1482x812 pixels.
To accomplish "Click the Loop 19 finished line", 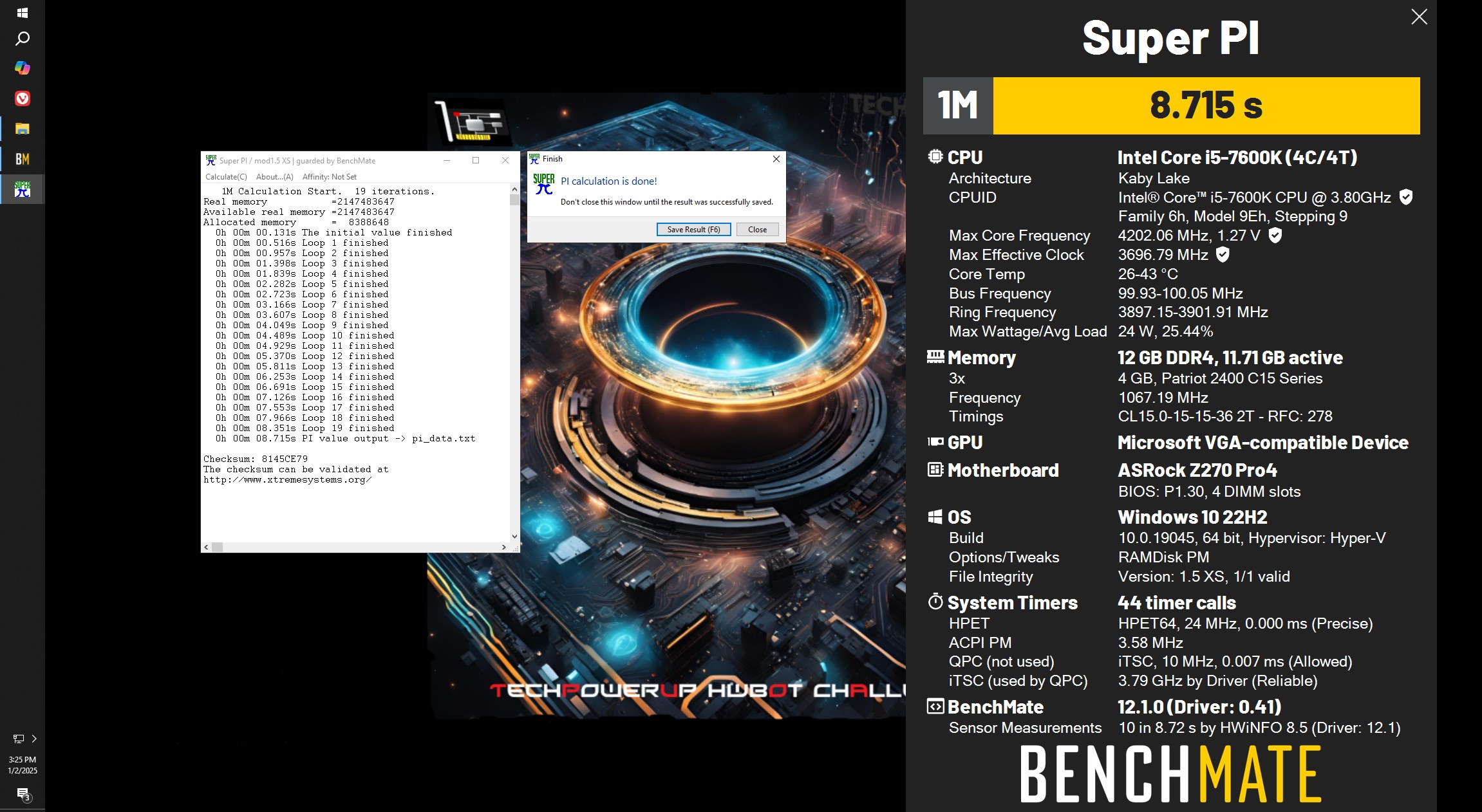I will (305, 428).
